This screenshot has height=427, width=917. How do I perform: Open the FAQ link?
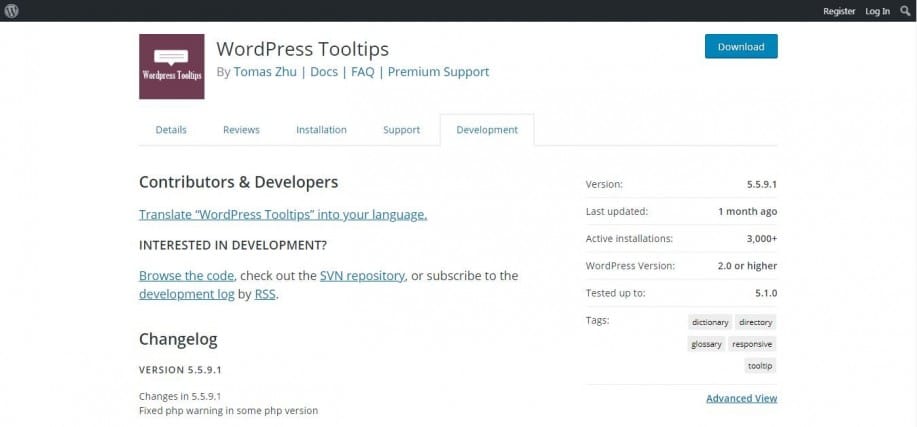363,72
